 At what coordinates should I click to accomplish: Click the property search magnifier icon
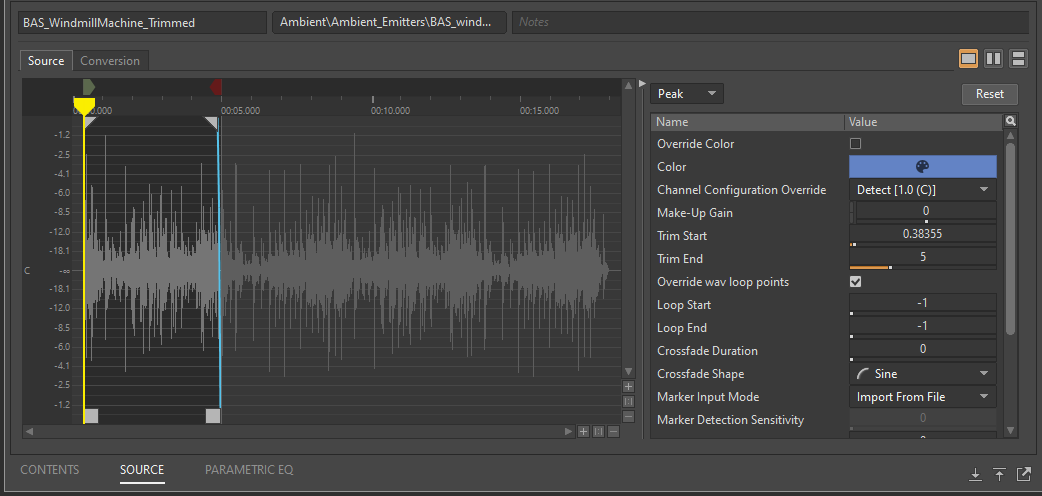[1011, 122]
